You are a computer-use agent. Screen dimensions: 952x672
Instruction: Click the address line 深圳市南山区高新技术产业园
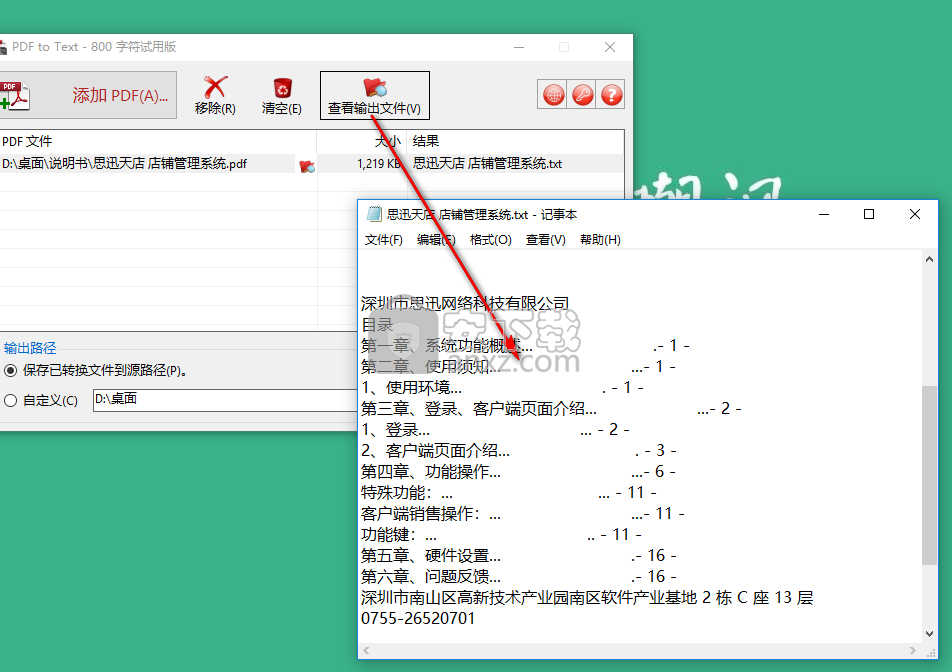click(586, 597)
